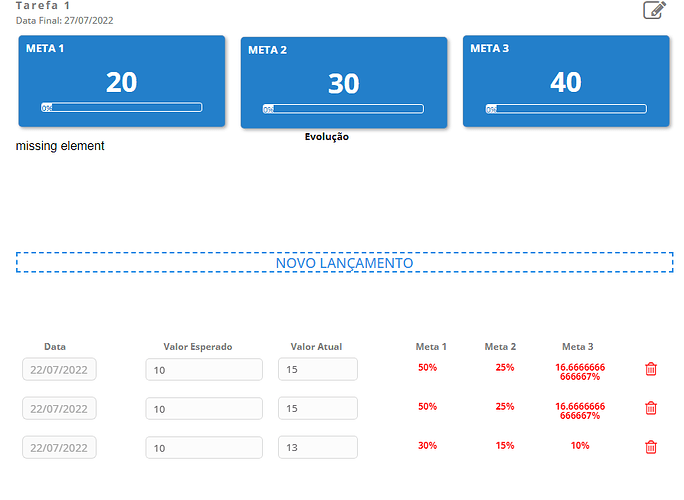Screen dimensions: 684x500
Task: Click the NOVO LANÇAMENTO button
Action: click(345, 263)
